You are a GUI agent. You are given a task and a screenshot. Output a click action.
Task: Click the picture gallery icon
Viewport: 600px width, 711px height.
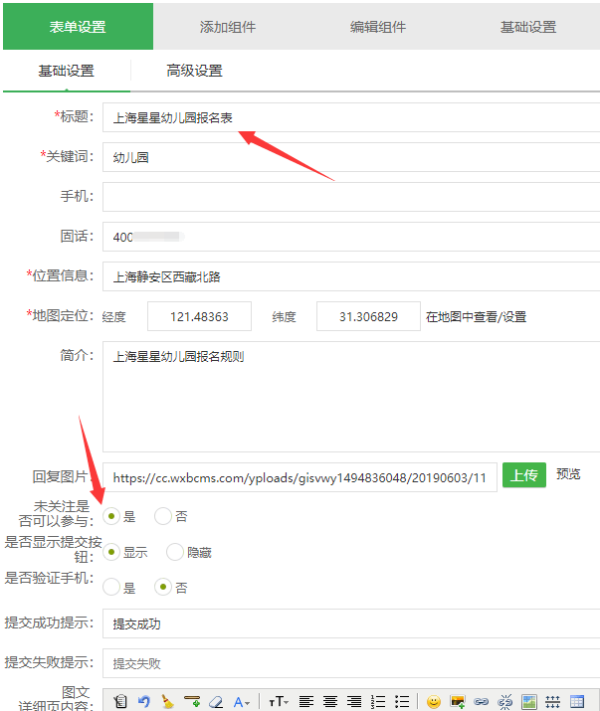(x=529, y=702)
